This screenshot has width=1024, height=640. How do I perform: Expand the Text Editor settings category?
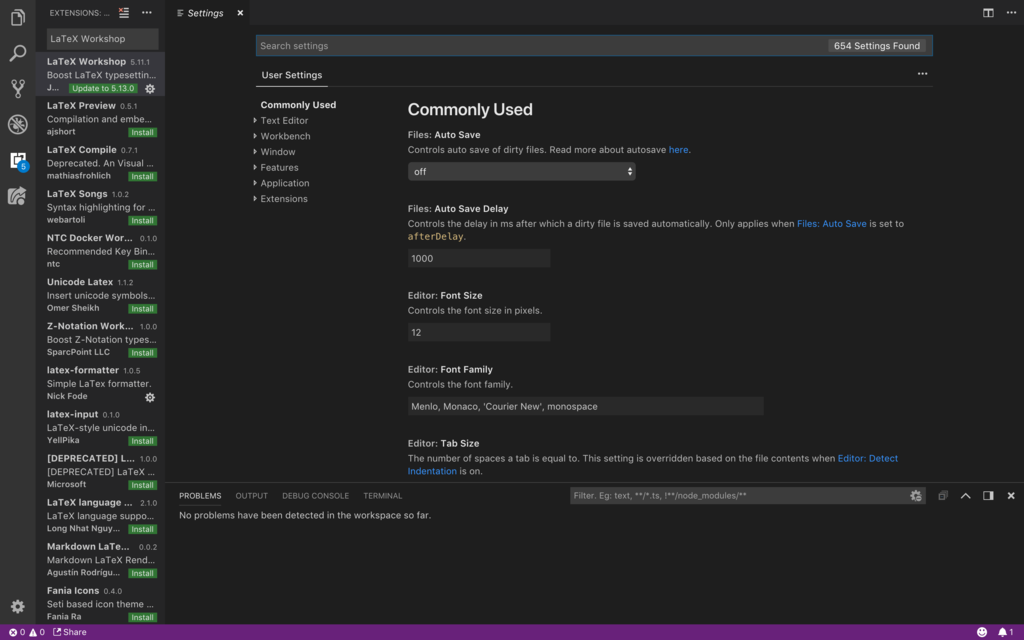284,120
